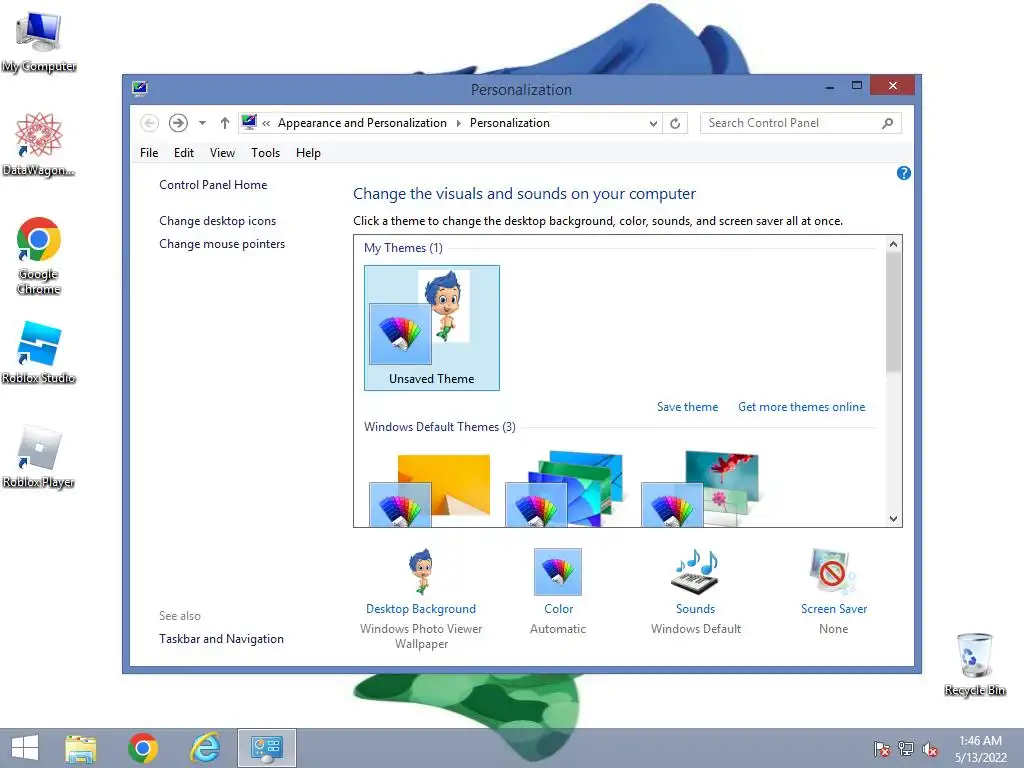Open the Edit menu

[x=184, y=153]
